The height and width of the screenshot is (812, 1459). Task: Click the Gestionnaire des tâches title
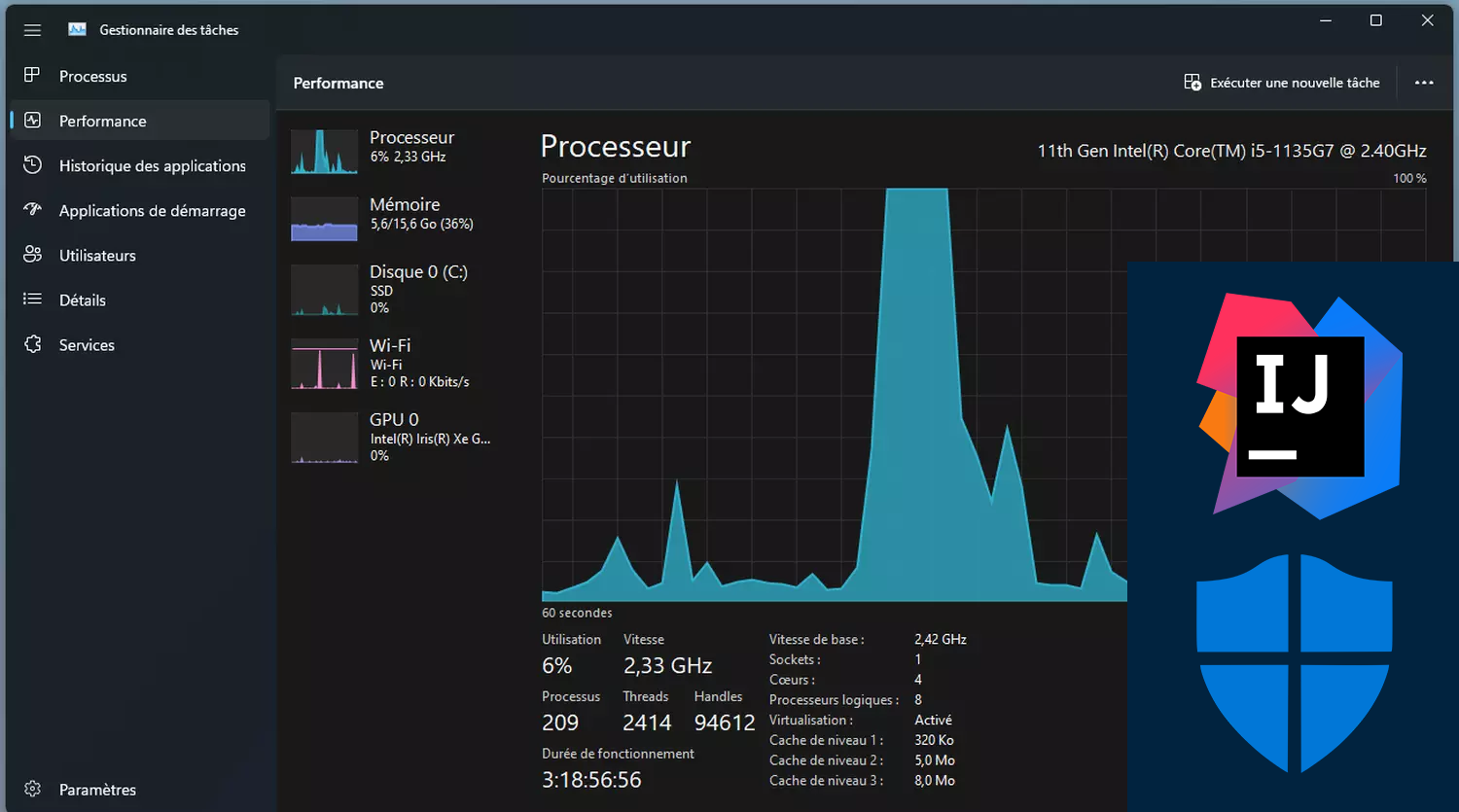(169, 30)
